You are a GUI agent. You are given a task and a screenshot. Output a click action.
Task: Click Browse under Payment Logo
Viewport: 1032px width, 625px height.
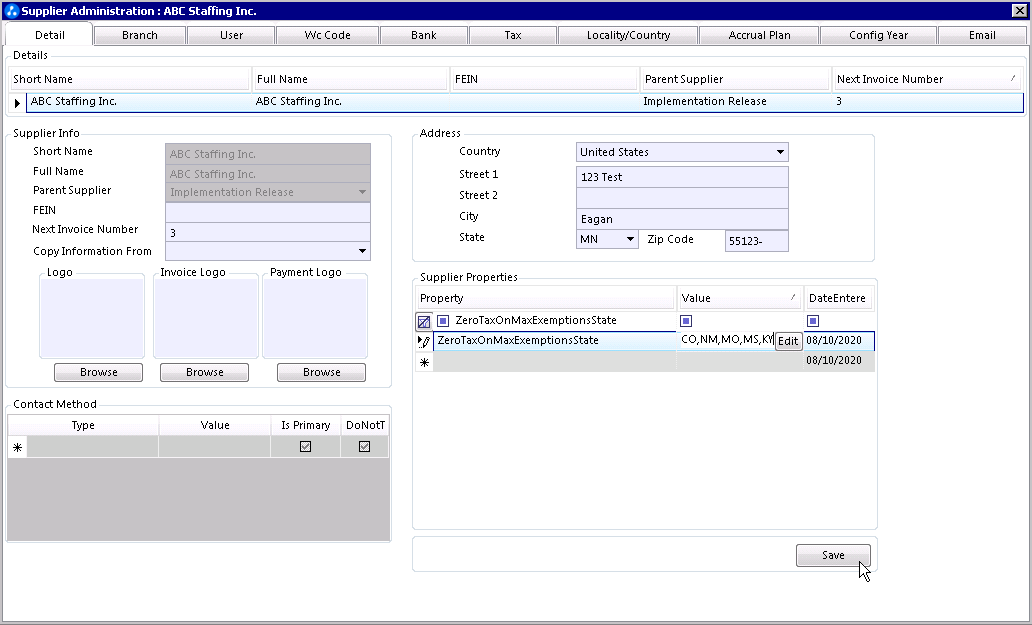pyautogui.click(x=321, y=372)
